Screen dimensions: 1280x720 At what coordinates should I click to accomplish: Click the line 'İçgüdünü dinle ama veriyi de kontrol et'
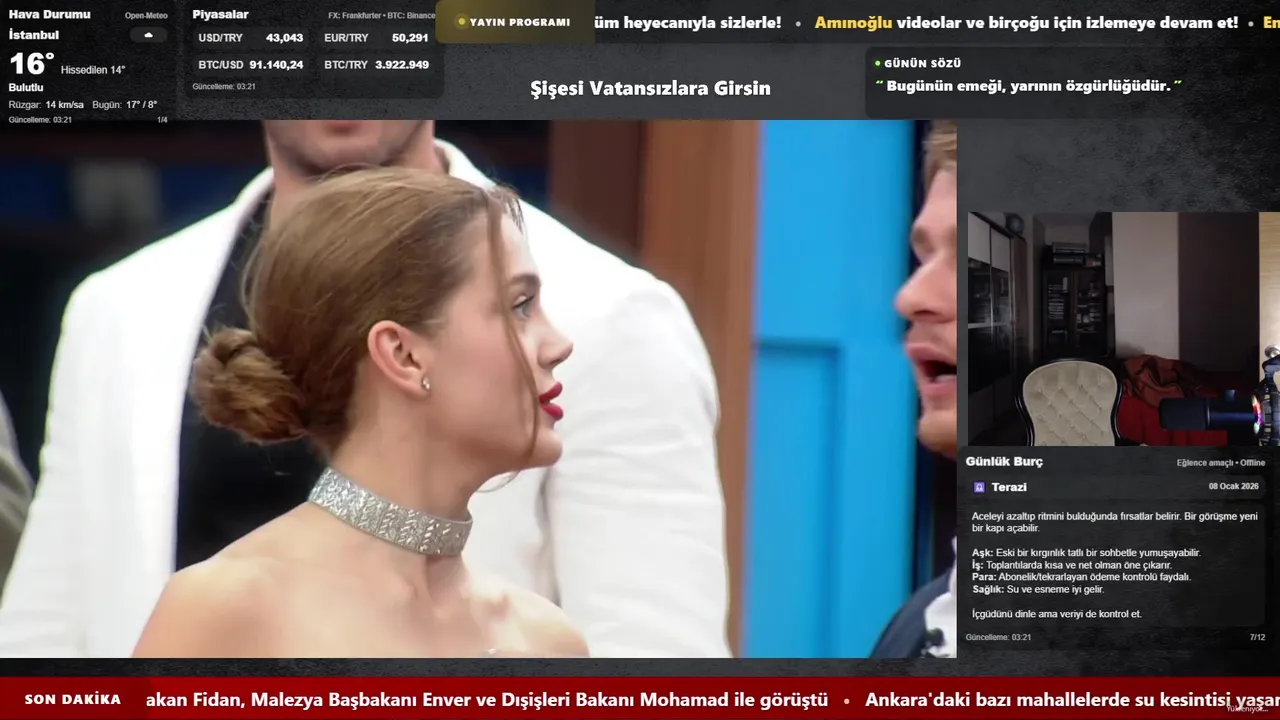point(1057,614)
